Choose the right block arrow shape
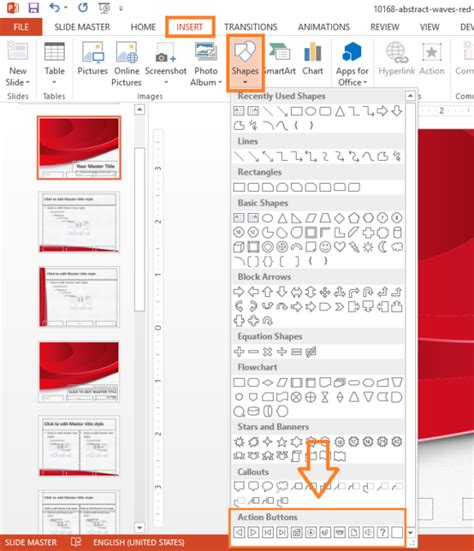Screen dimensions: 474x551 coord(239,292)
